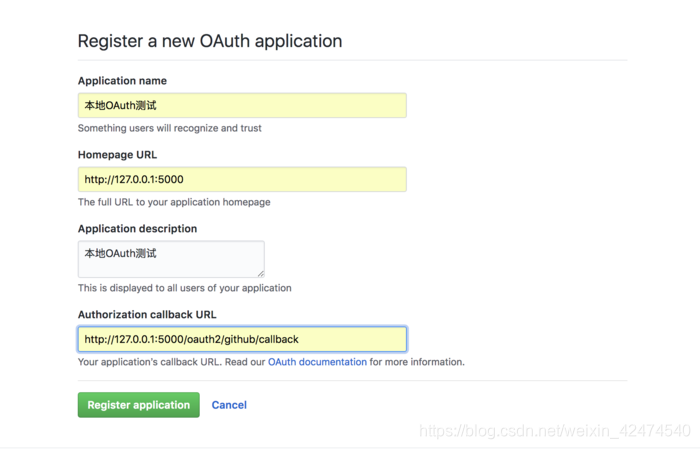Click inside the Application description textarea
The width and height of the screenshot is (700, 449).
point(171,259)
